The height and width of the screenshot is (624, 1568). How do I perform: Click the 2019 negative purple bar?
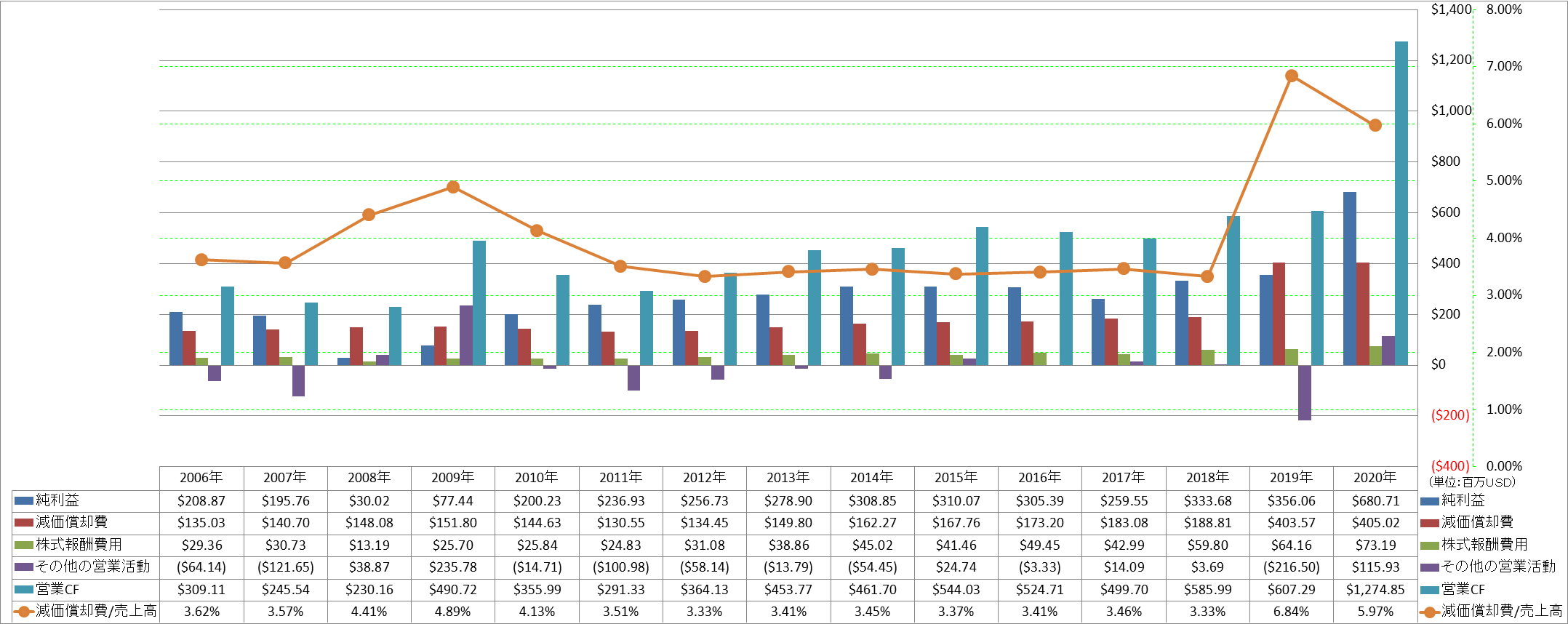pos(1305,393)
